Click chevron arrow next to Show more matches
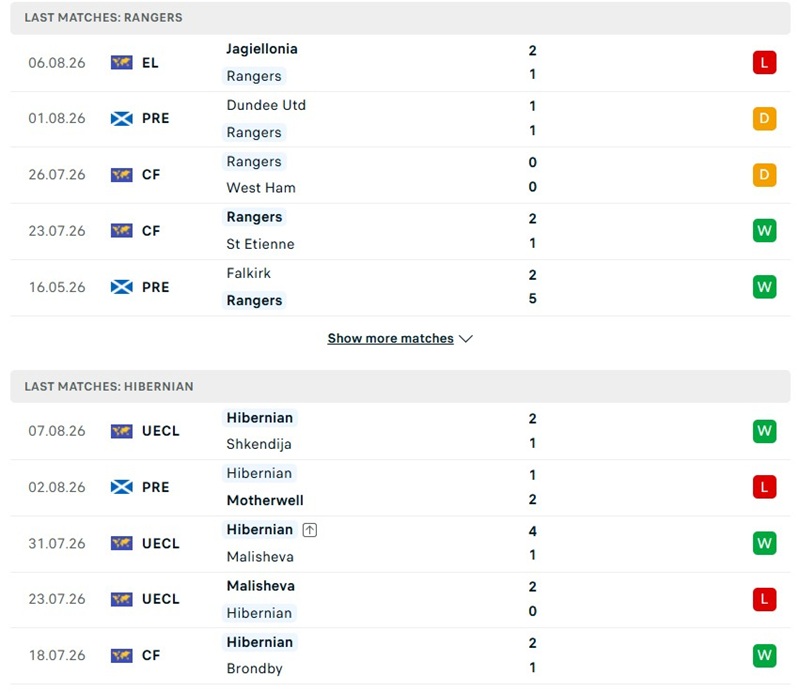 [466, 339]
